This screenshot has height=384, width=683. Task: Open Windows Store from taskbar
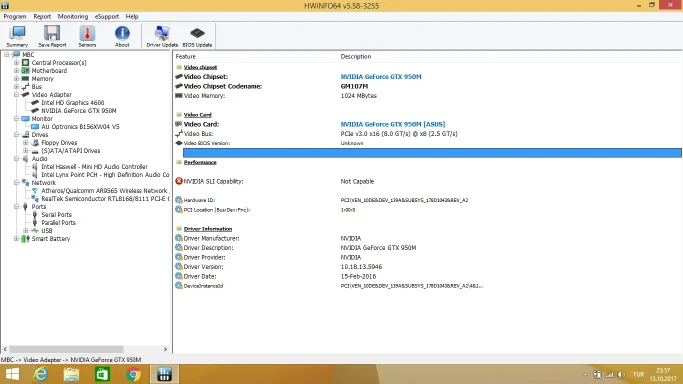pyautogui.click(x=102, y=374)
